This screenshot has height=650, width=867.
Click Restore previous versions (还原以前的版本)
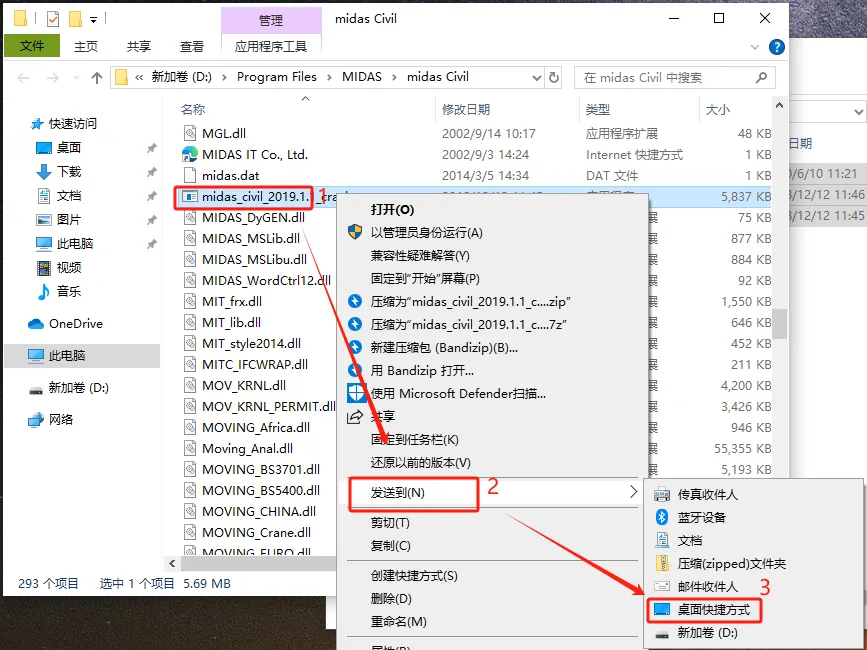(420, 462)
